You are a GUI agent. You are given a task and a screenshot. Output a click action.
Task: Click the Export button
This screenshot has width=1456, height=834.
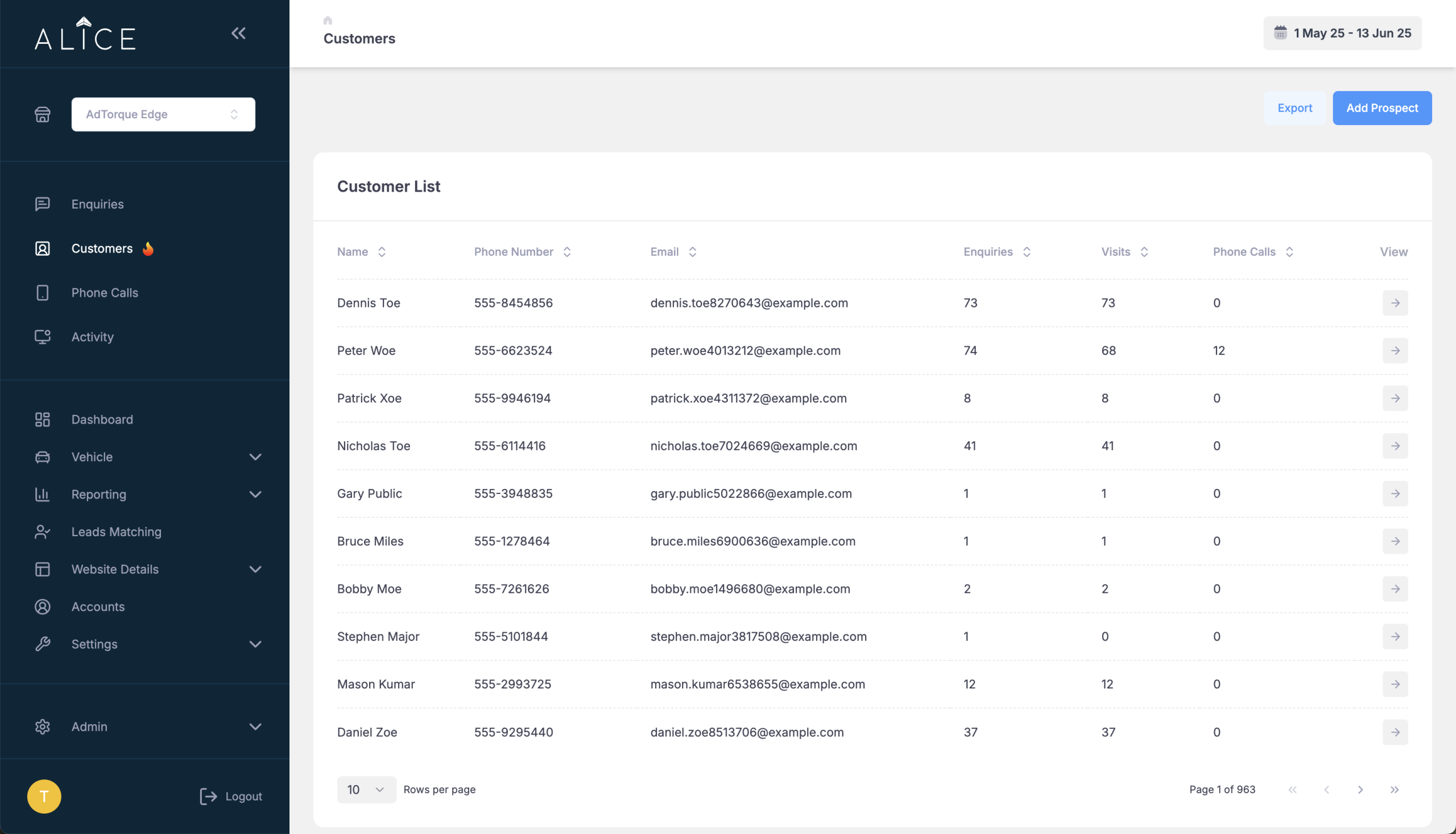pyautogui.click(x=1294, y=107)
